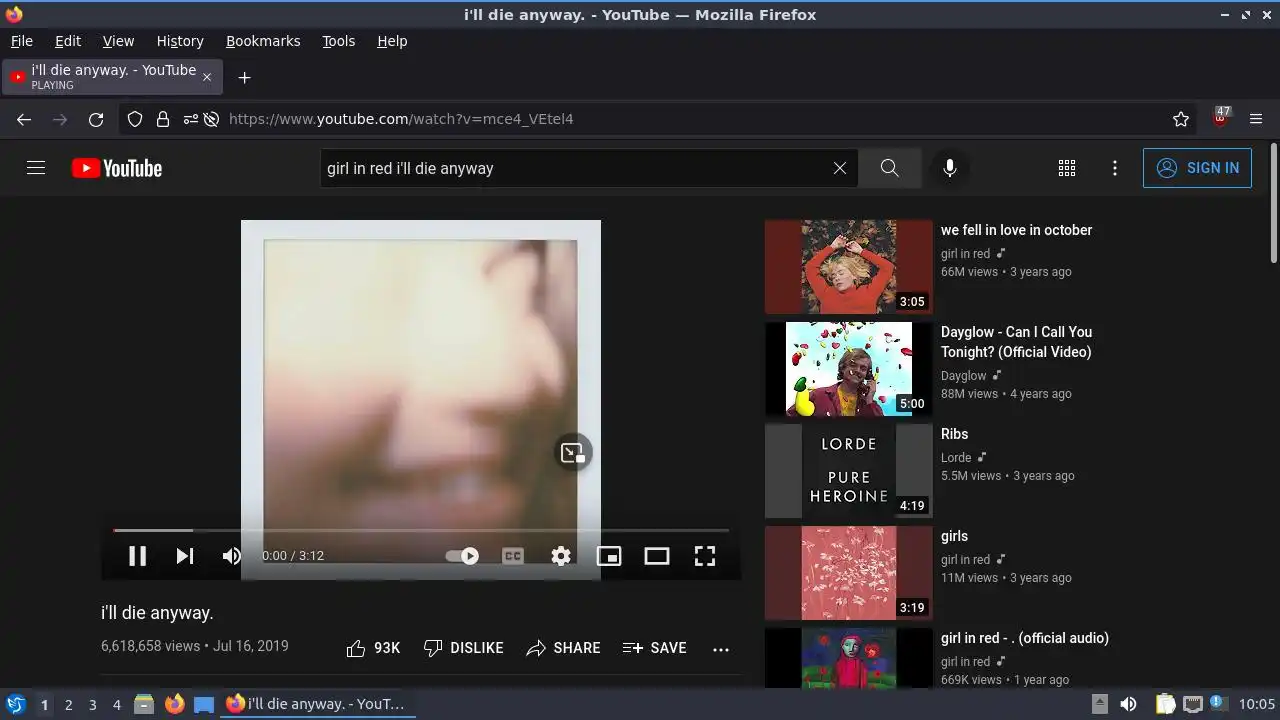Click the autoplay blocked icon in URL bar
The width and height of the screenshot is (1280, 720).
coord(211,119)
